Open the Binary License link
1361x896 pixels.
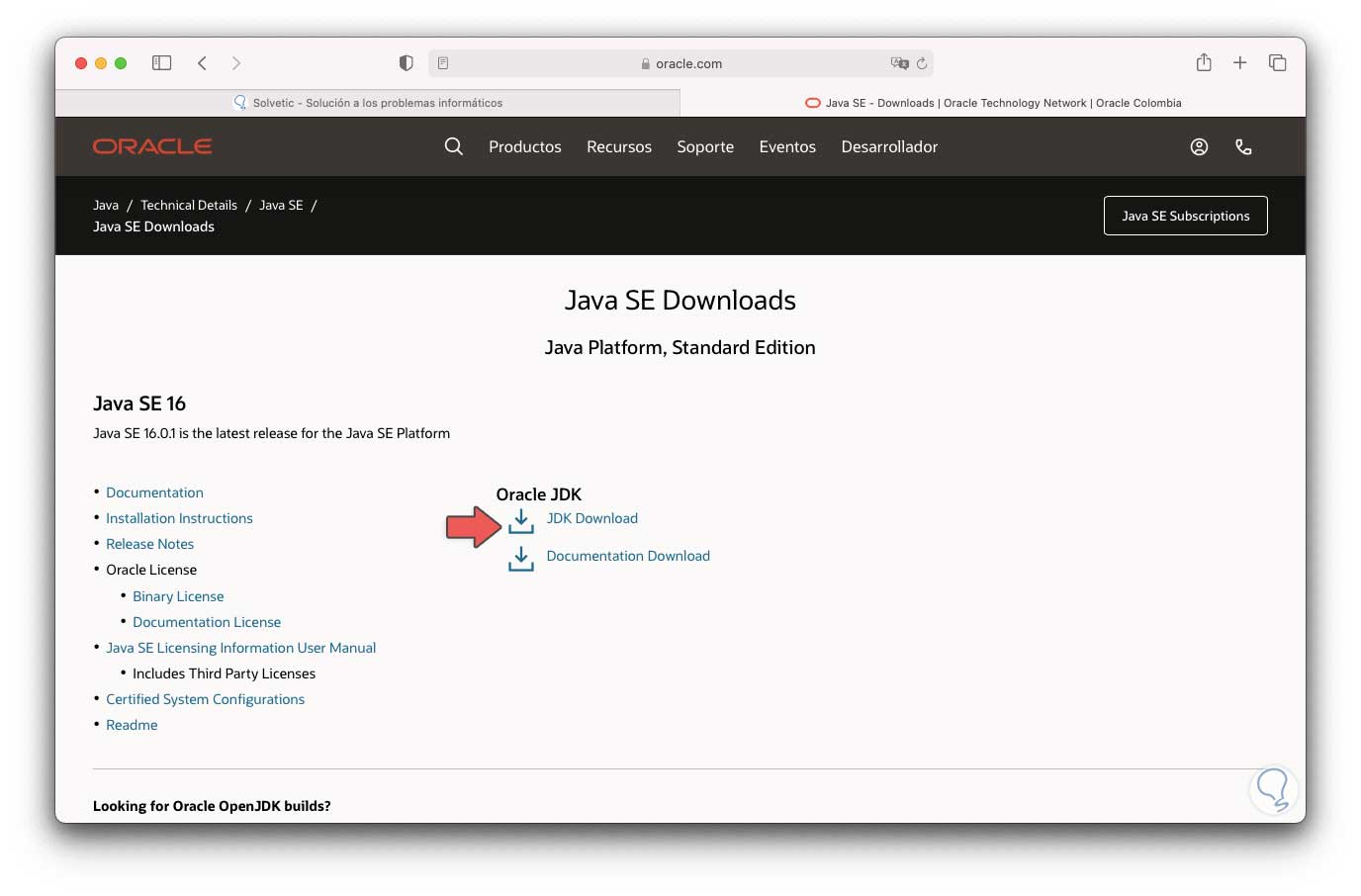[x=178, y=596]
